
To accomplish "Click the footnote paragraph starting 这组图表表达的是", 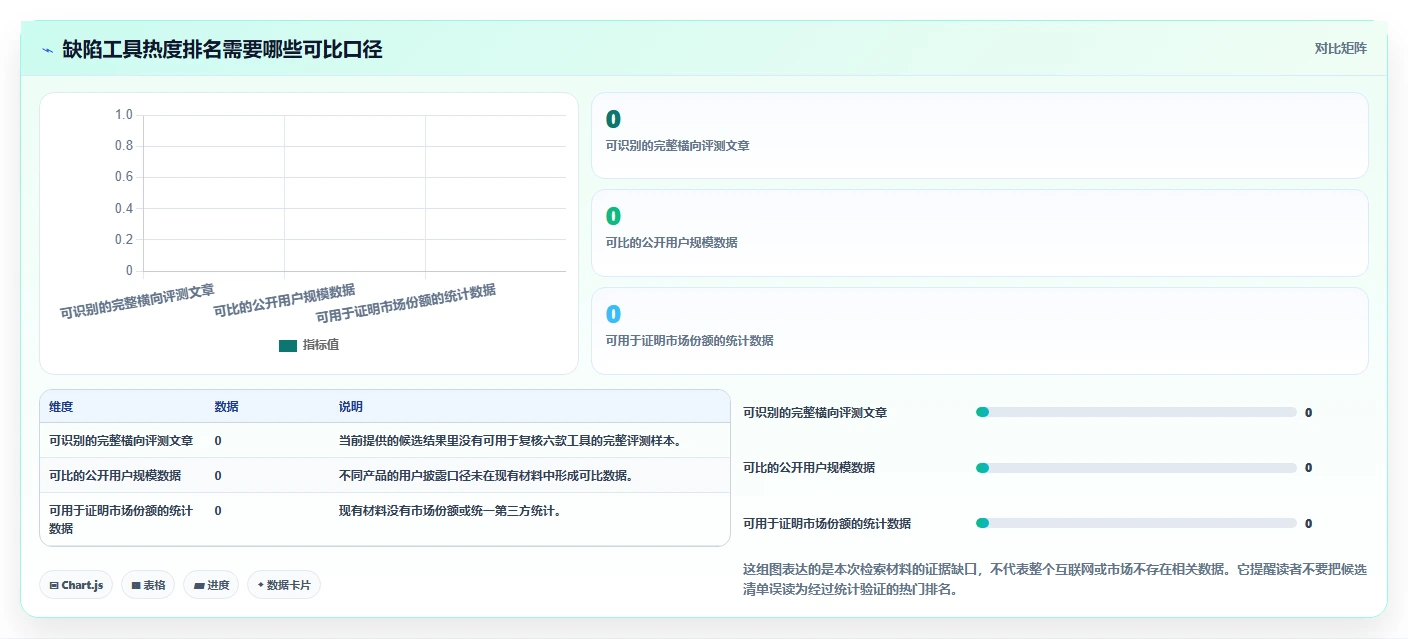I will 1055,579.
